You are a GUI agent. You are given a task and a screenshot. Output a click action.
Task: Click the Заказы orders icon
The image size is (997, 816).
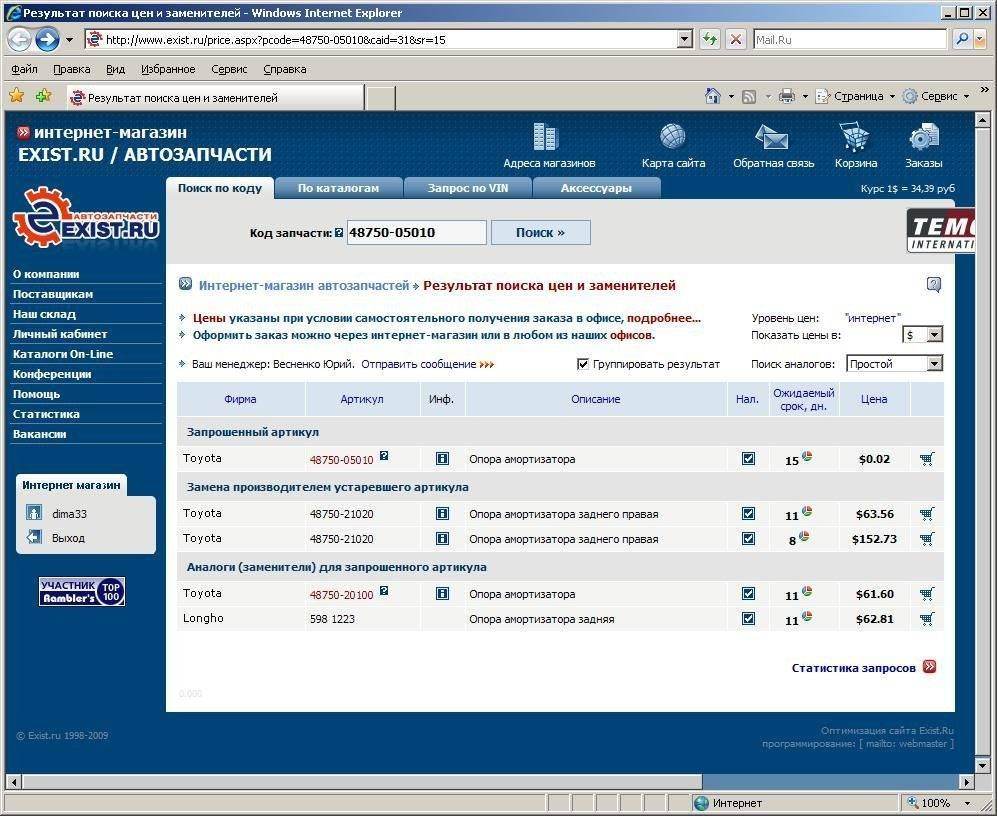[x=923, y=138]
